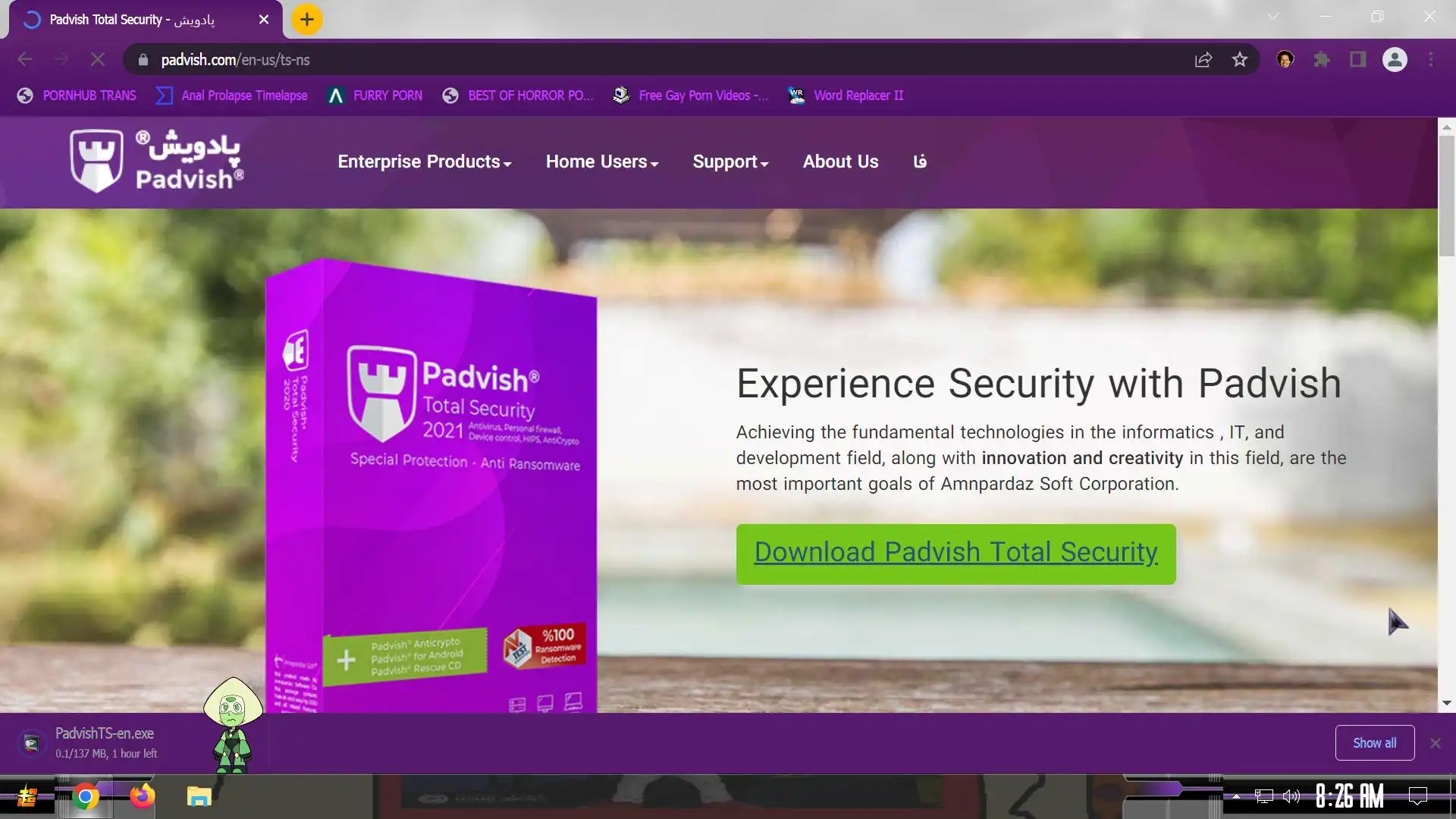Launch Firefox from the taskbar
This screenshot has height=819, width=1456.
142,796
